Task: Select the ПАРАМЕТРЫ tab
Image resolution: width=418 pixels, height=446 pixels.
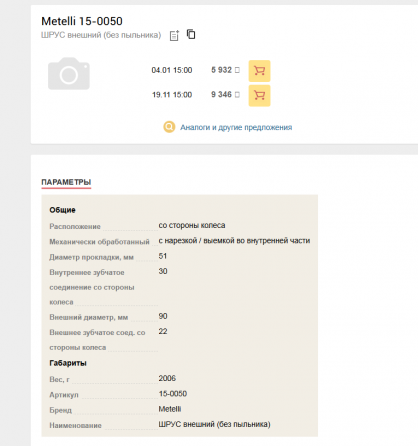Action: [66, 182]
